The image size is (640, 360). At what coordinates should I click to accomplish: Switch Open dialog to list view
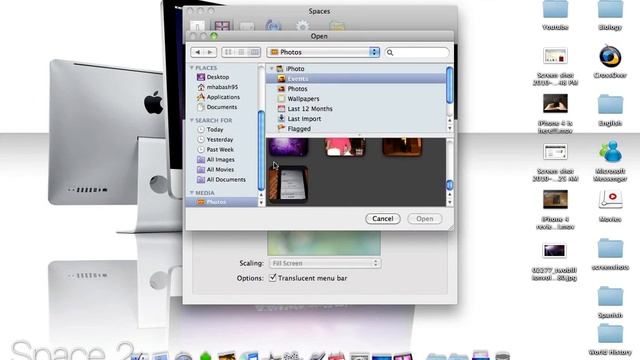click(x=241, y=52)
